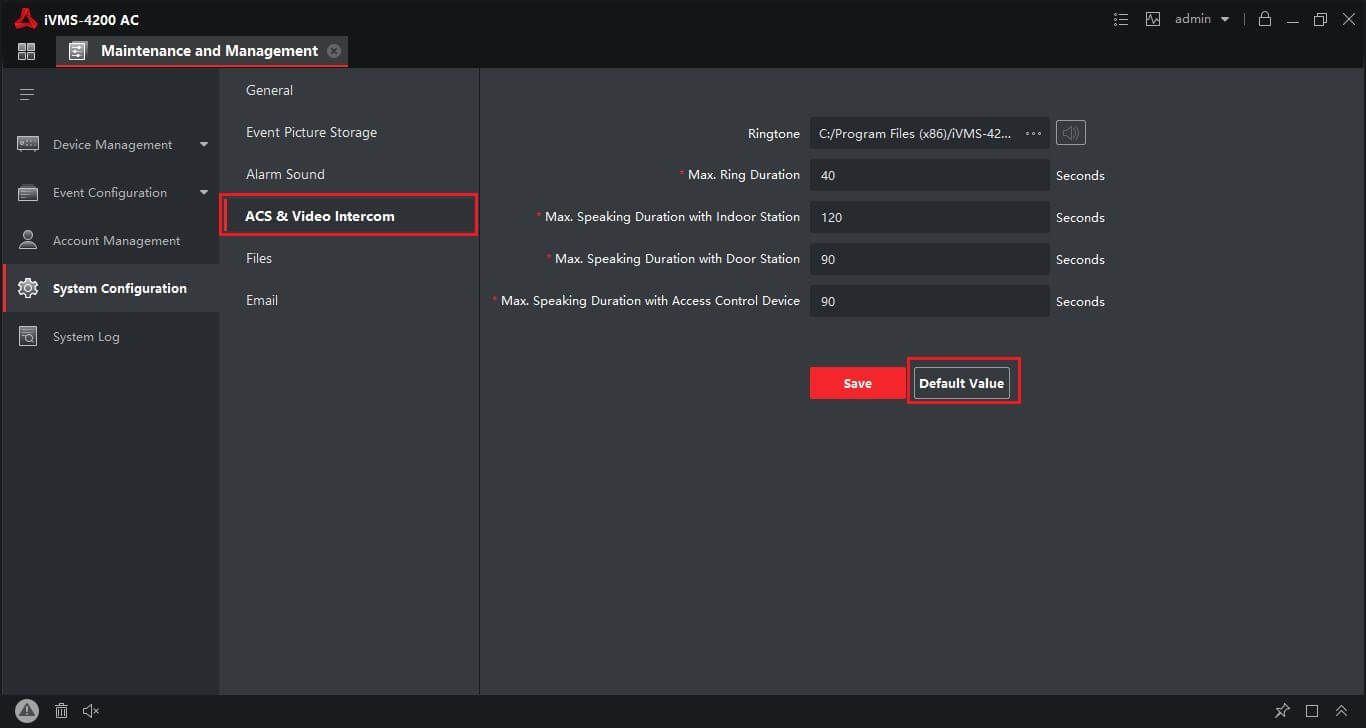Open System Log
The height and width of the screenshot is (728, 1366).
point(110,337)
